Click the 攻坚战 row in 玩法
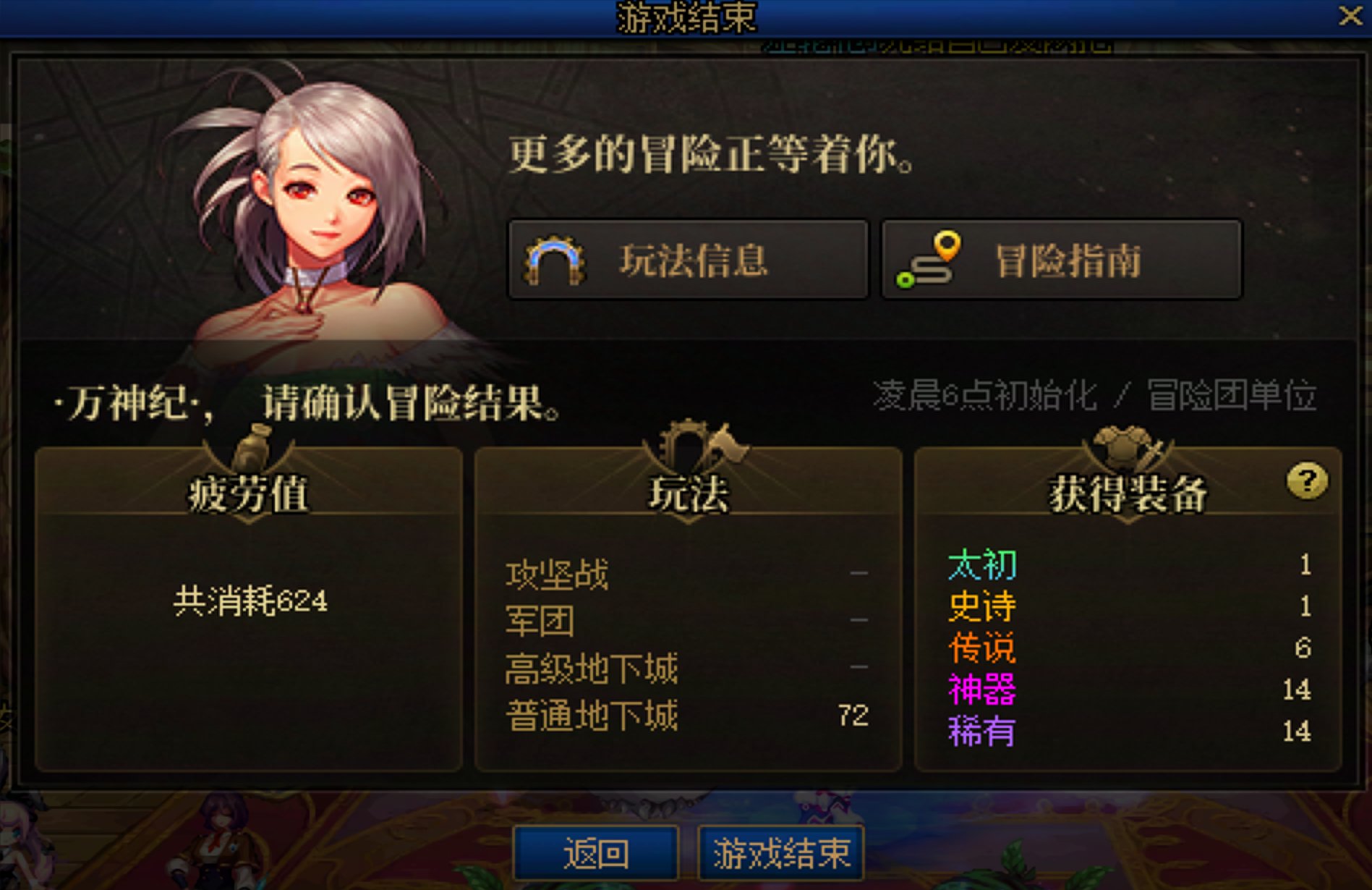 click(x=687, y=575)
